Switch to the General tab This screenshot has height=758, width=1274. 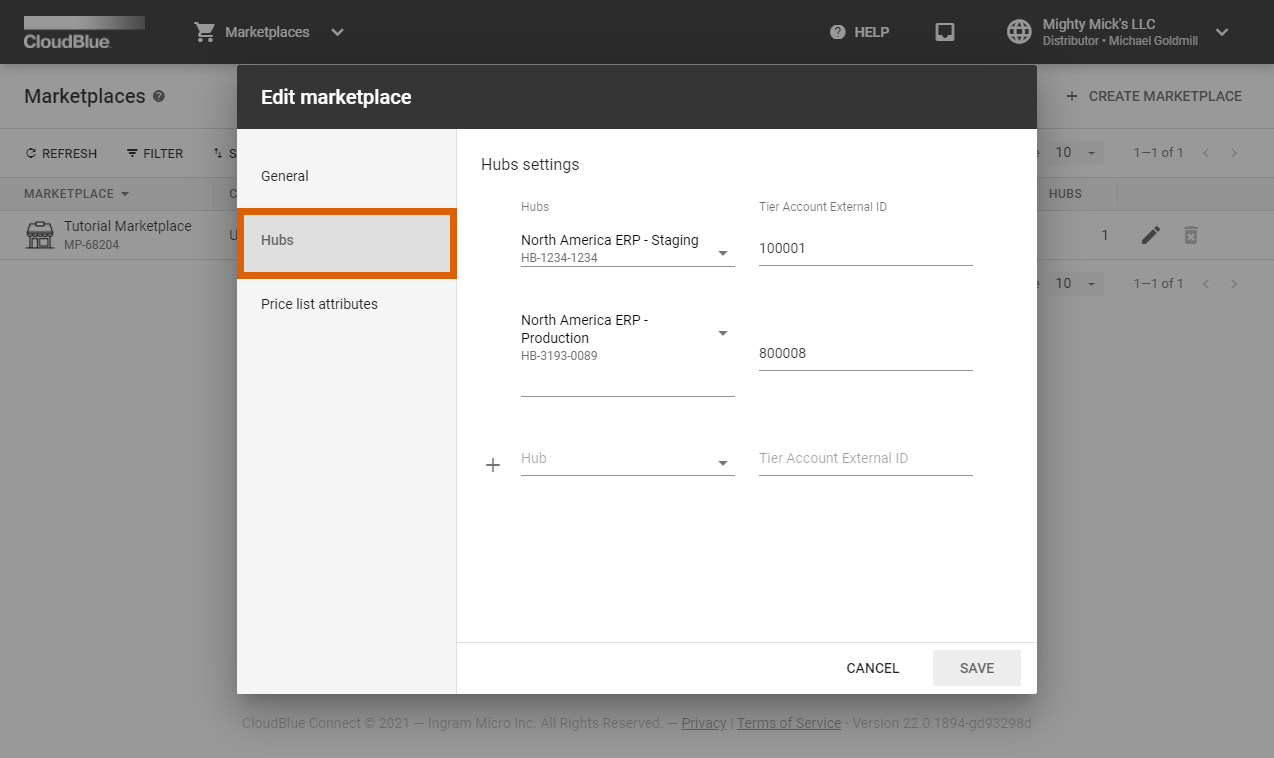(284, 175)
